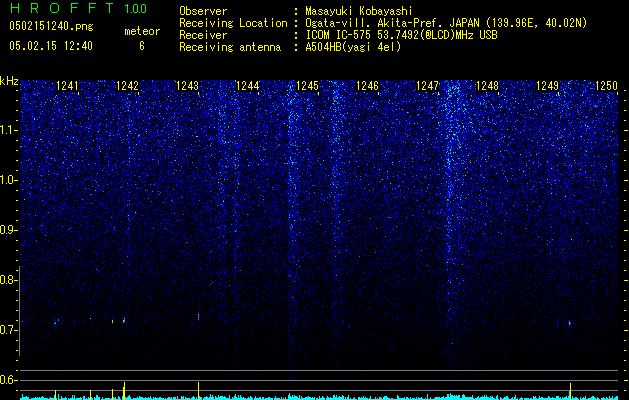
Task: Select the antenna text A504HB(yagi 4el)
Action: (x=353, y=47)
